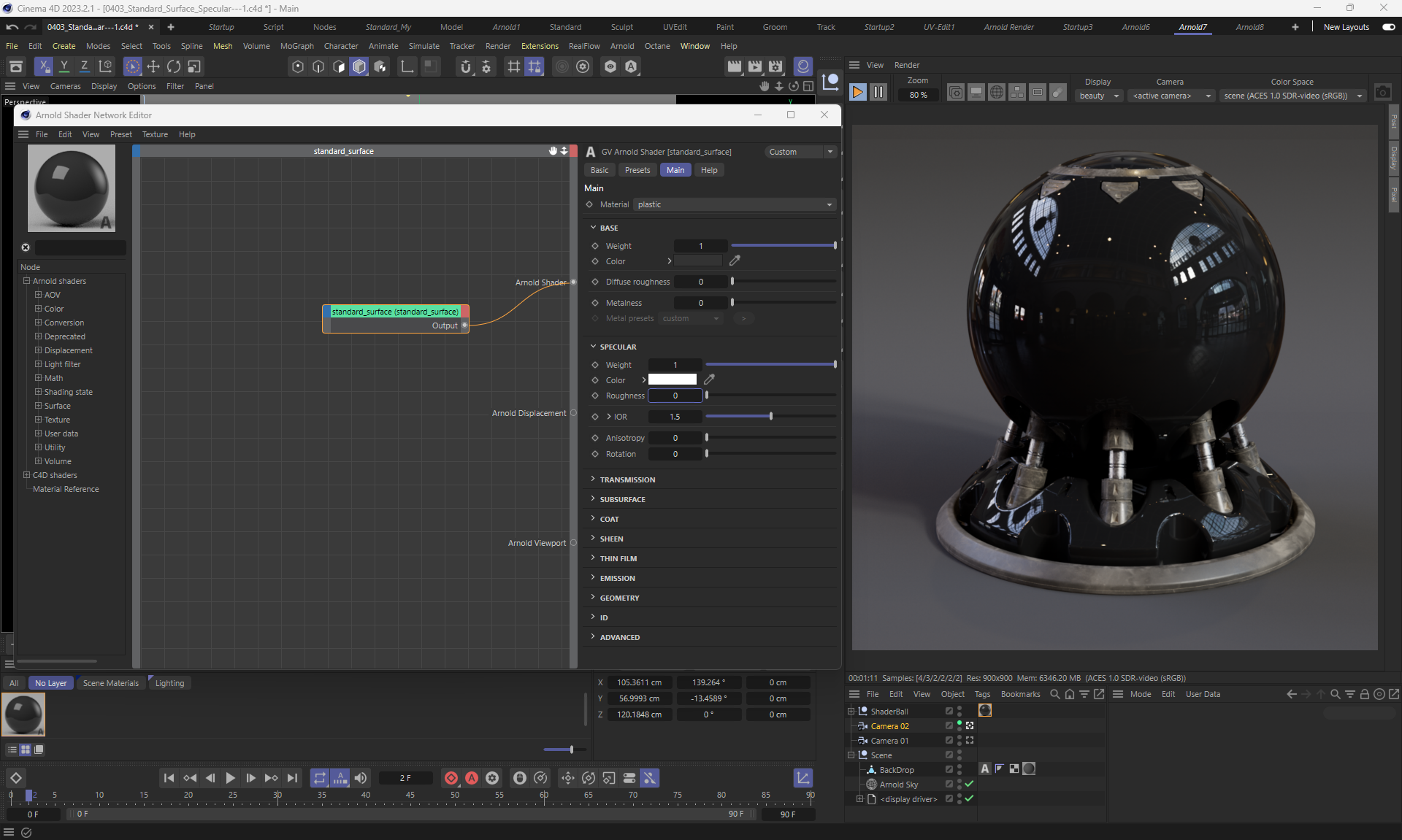Click the Move tool icon
1402x840 pixels.
153,66
